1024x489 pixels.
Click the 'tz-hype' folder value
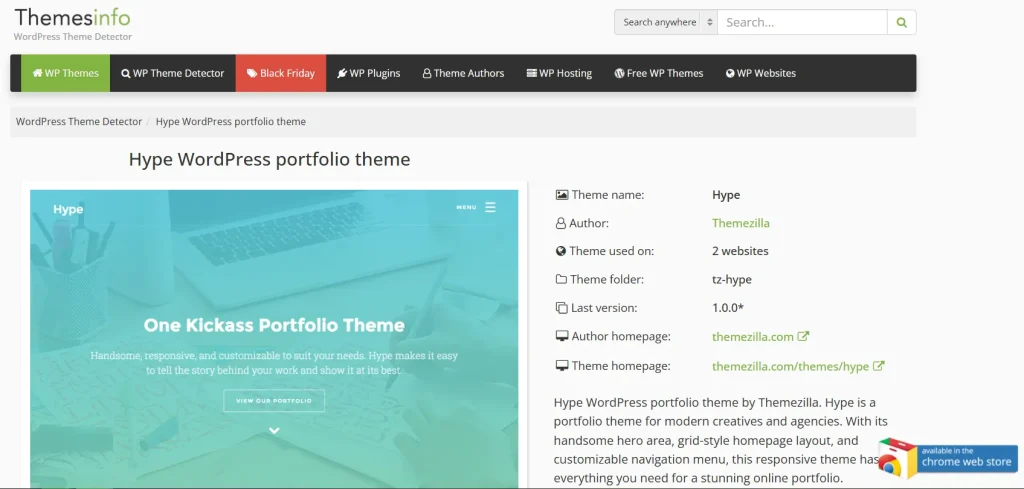731,279
